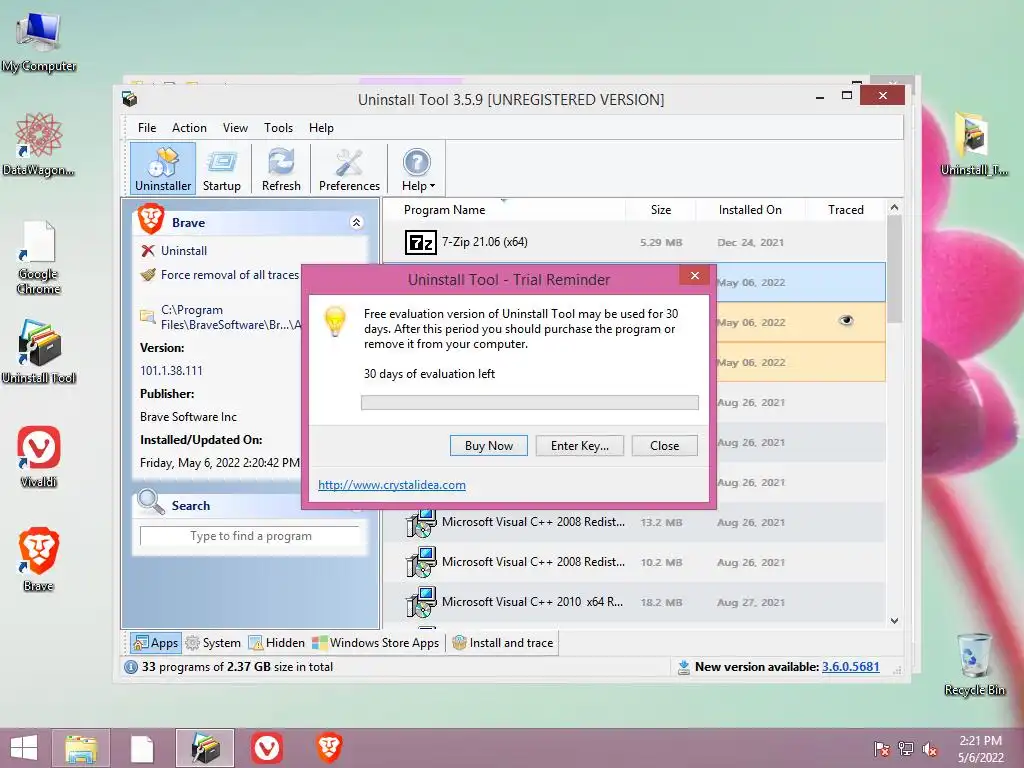Open the Help toolbar dropdown

tap(418, 169)
